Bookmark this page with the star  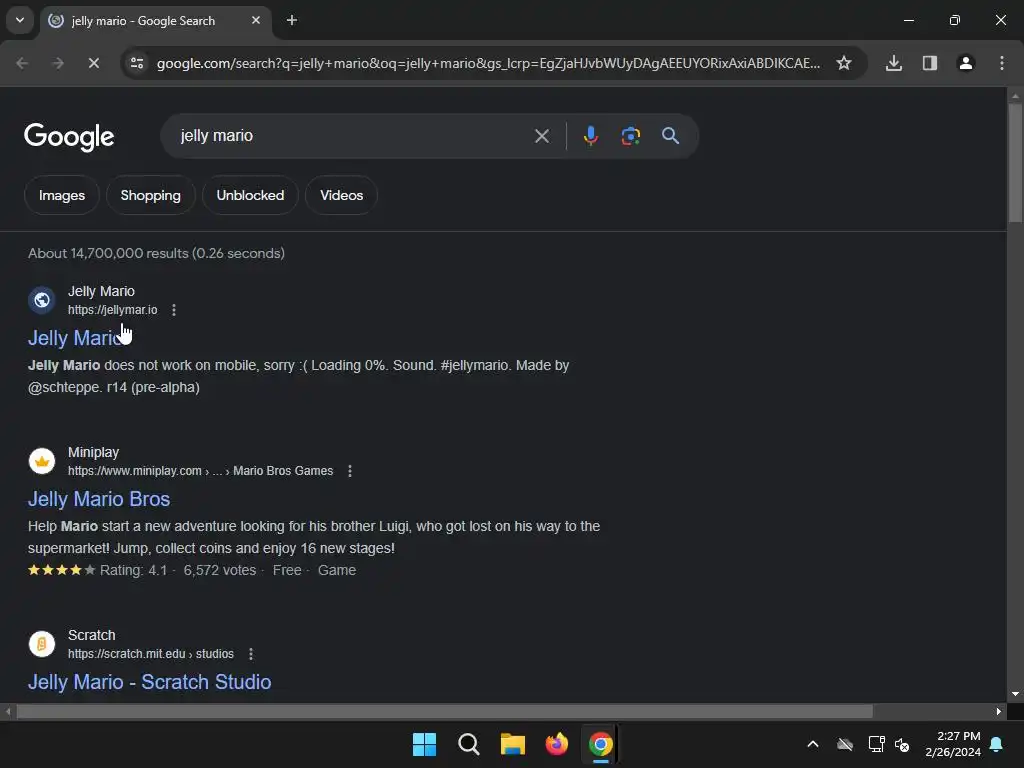click(844, 63)
